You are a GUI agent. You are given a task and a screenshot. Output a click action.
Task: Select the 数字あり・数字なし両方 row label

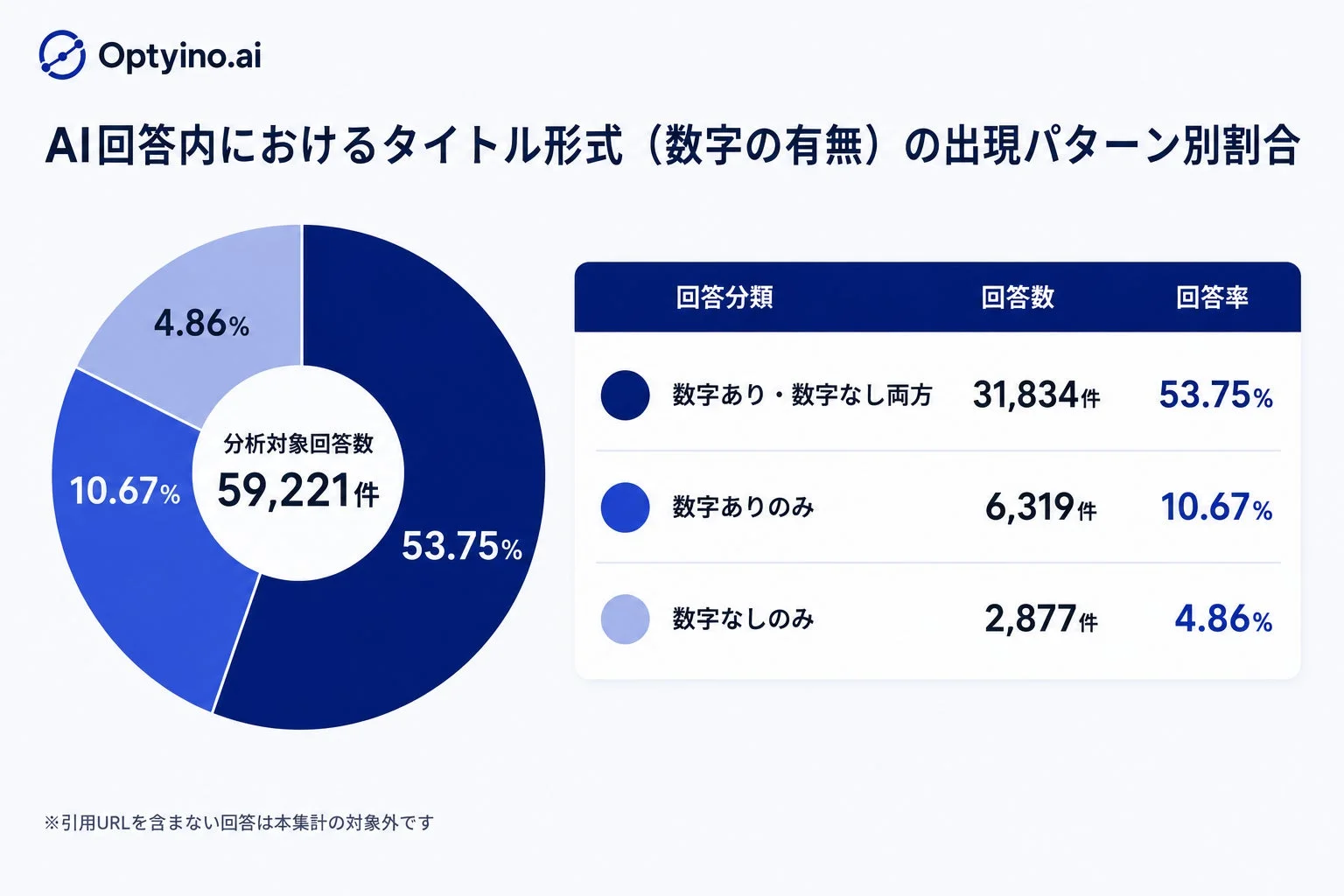click(x=802, y=395)
